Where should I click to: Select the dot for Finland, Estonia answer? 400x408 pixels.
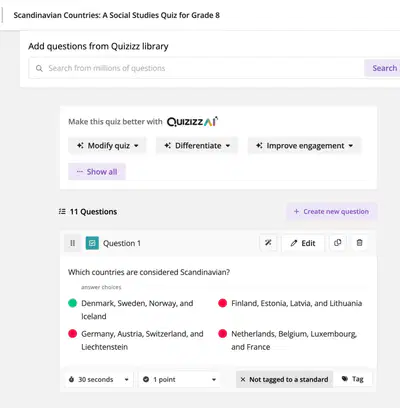coord(222,303)
